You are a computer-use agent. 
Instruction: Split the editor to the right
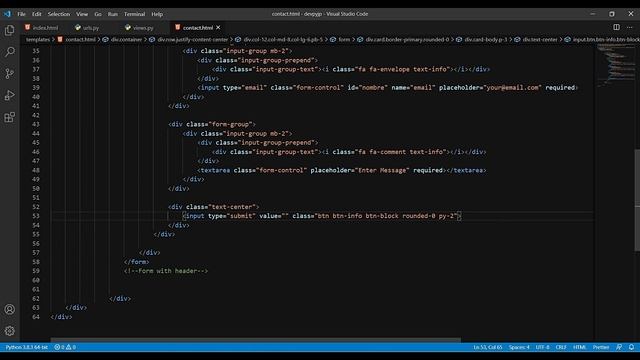click(x=616, y=27)
